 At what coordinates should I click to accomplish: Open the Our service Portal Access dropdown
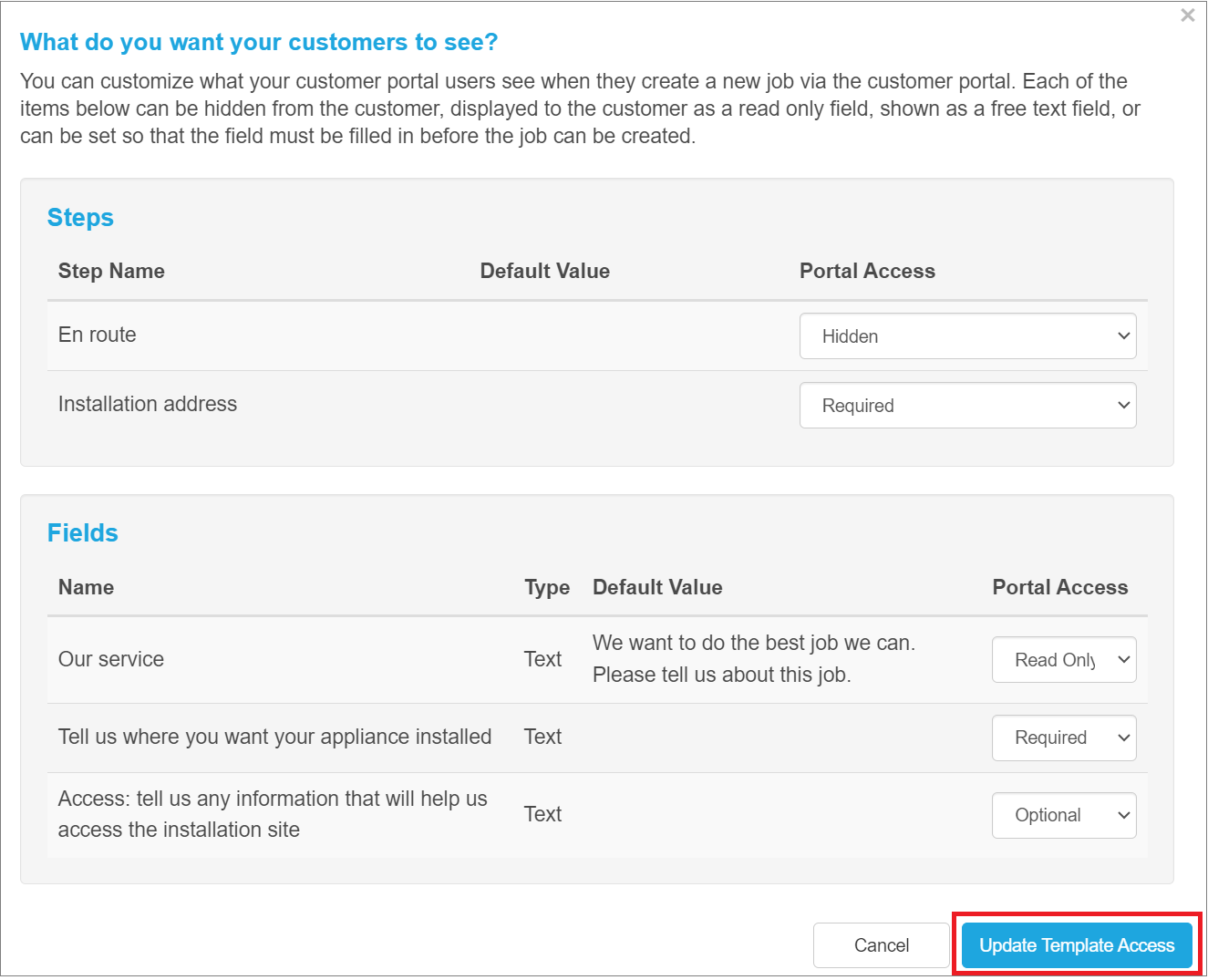pos(1064,660)
